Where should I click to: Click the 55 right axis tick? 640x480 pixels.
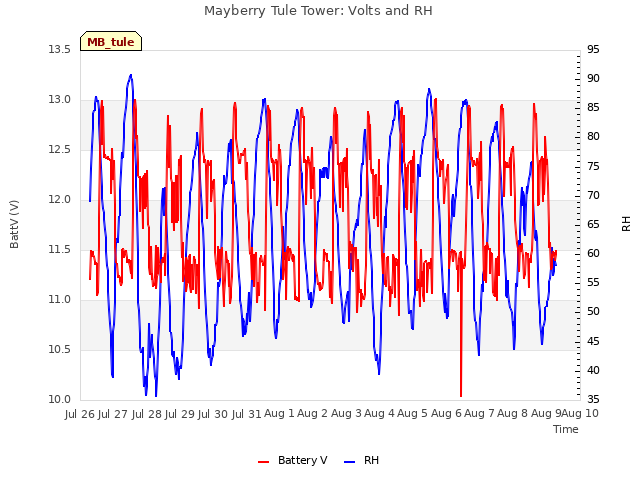click(593, 282)
